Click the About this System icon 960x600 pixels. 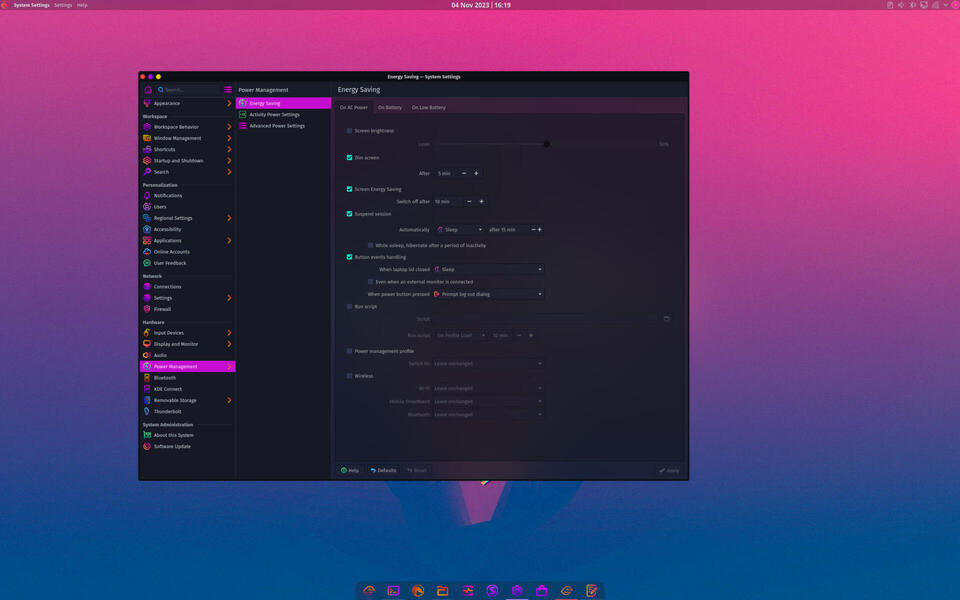coord(147,435)
